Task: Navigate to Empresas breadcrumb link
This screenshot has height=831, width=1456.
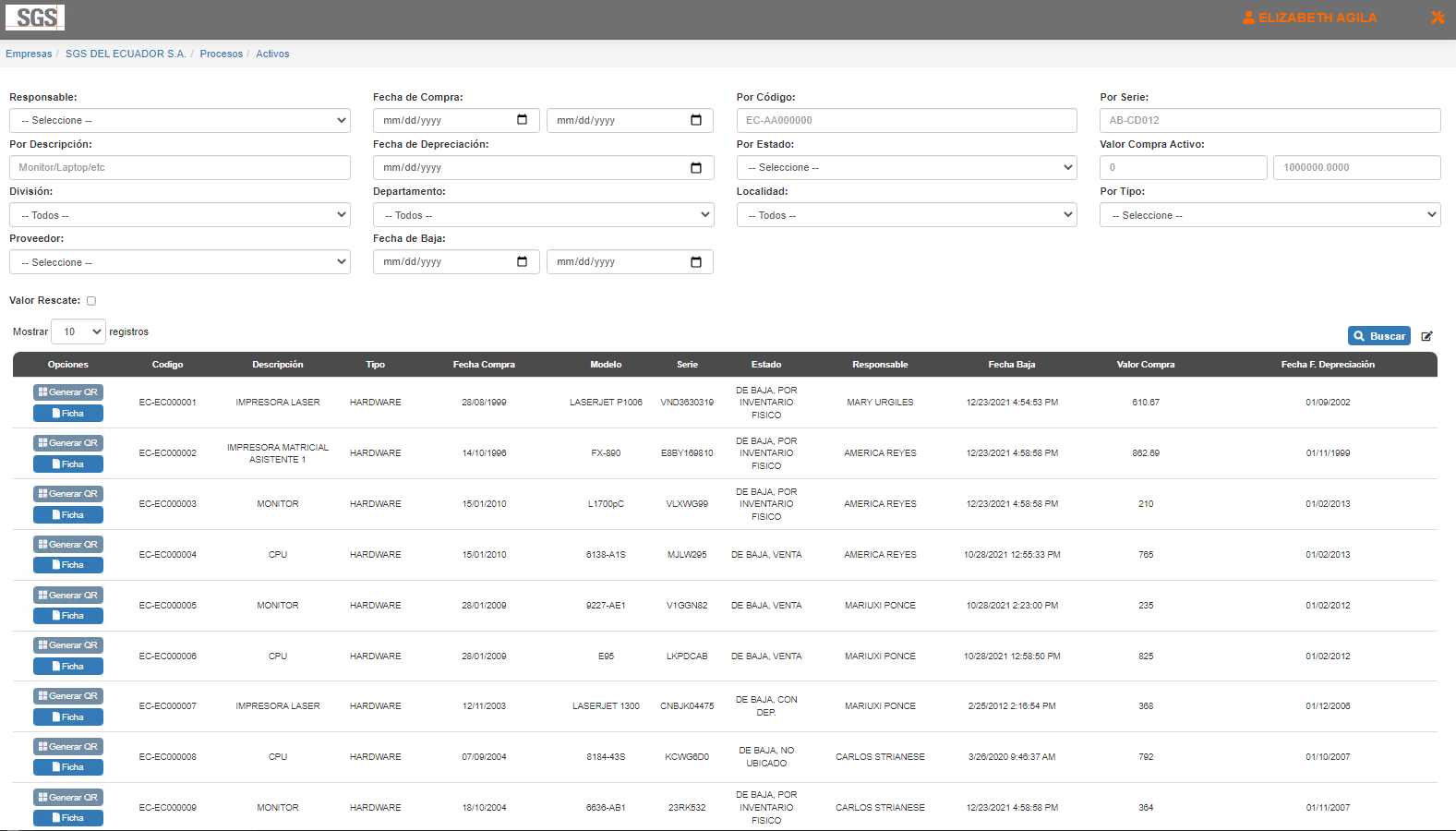Action: tap(29, 54)
